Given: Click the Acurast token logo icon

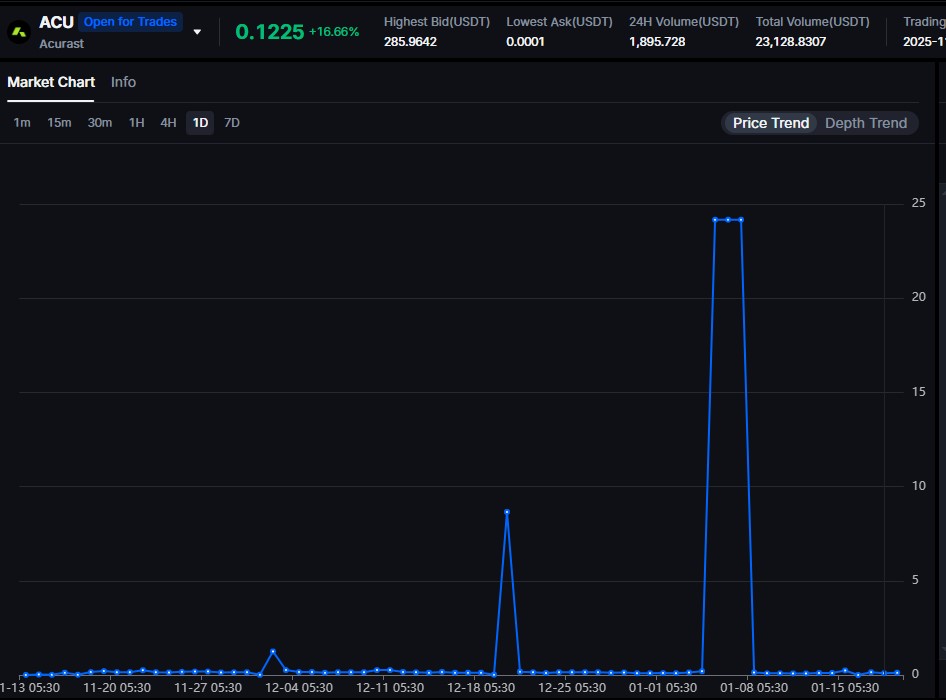Looking at the screenshot, I should pyautogui.click(x=19, y=32).
